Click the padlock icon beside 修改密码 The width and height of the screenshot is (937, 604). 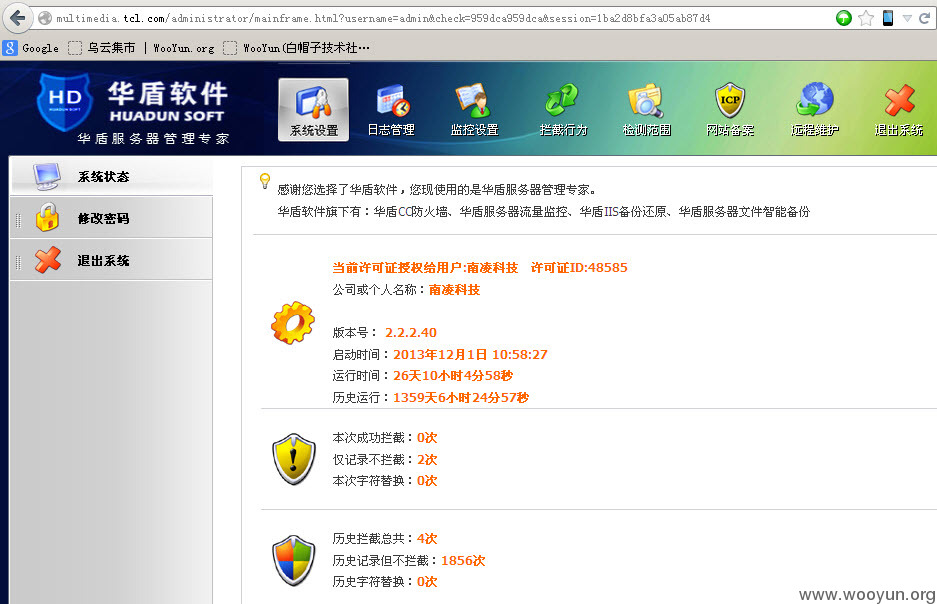pos(47,217)
